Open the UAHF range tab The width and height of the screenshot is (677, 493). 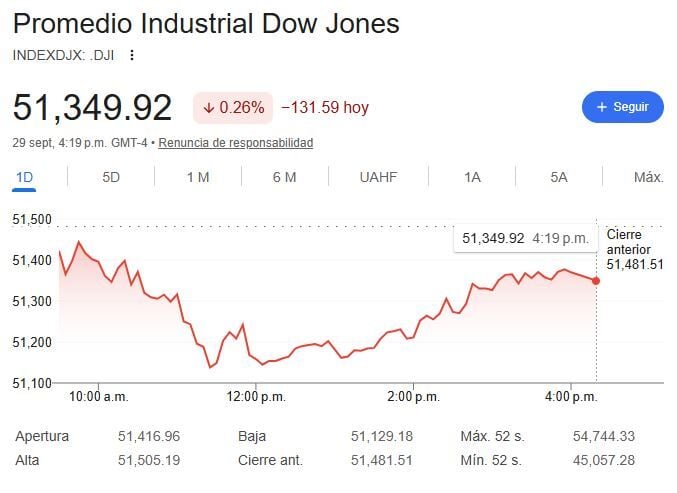pos(378,177)
